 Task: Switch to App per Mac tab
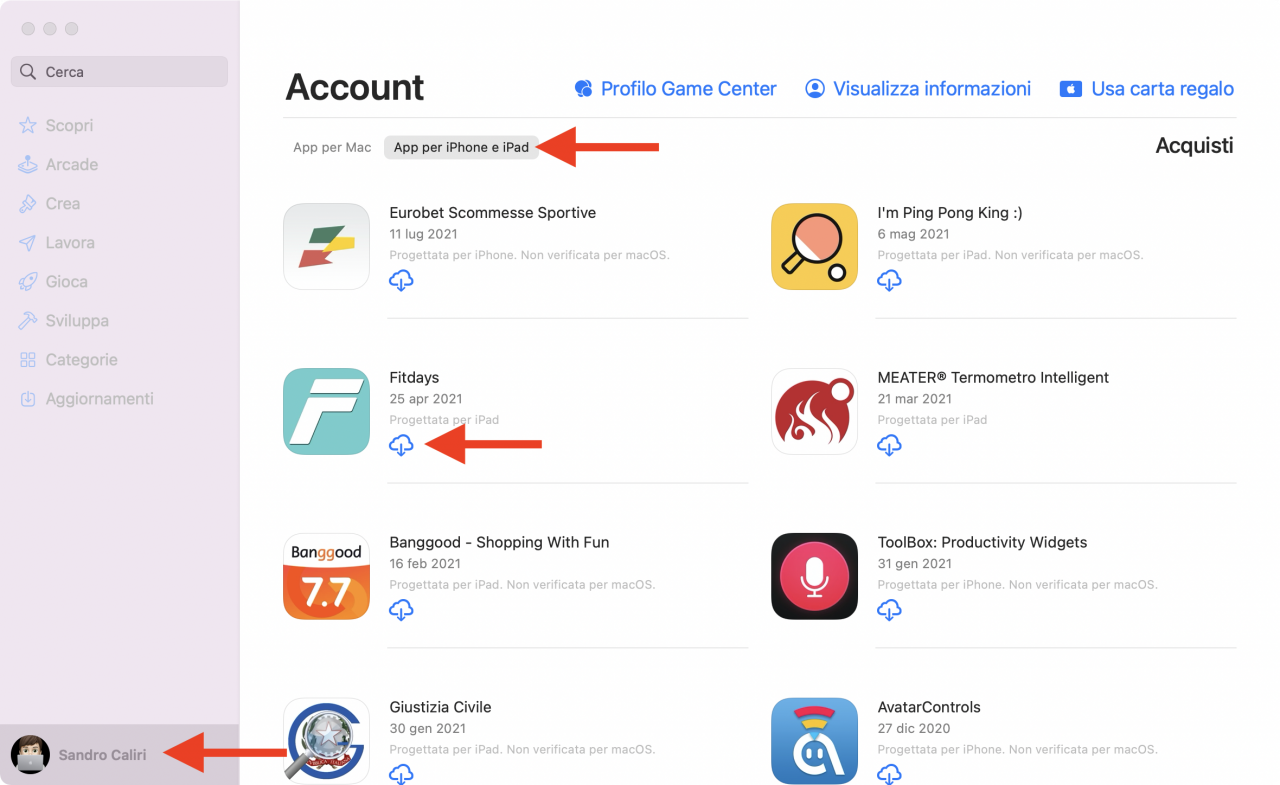[x=332, y=147]
